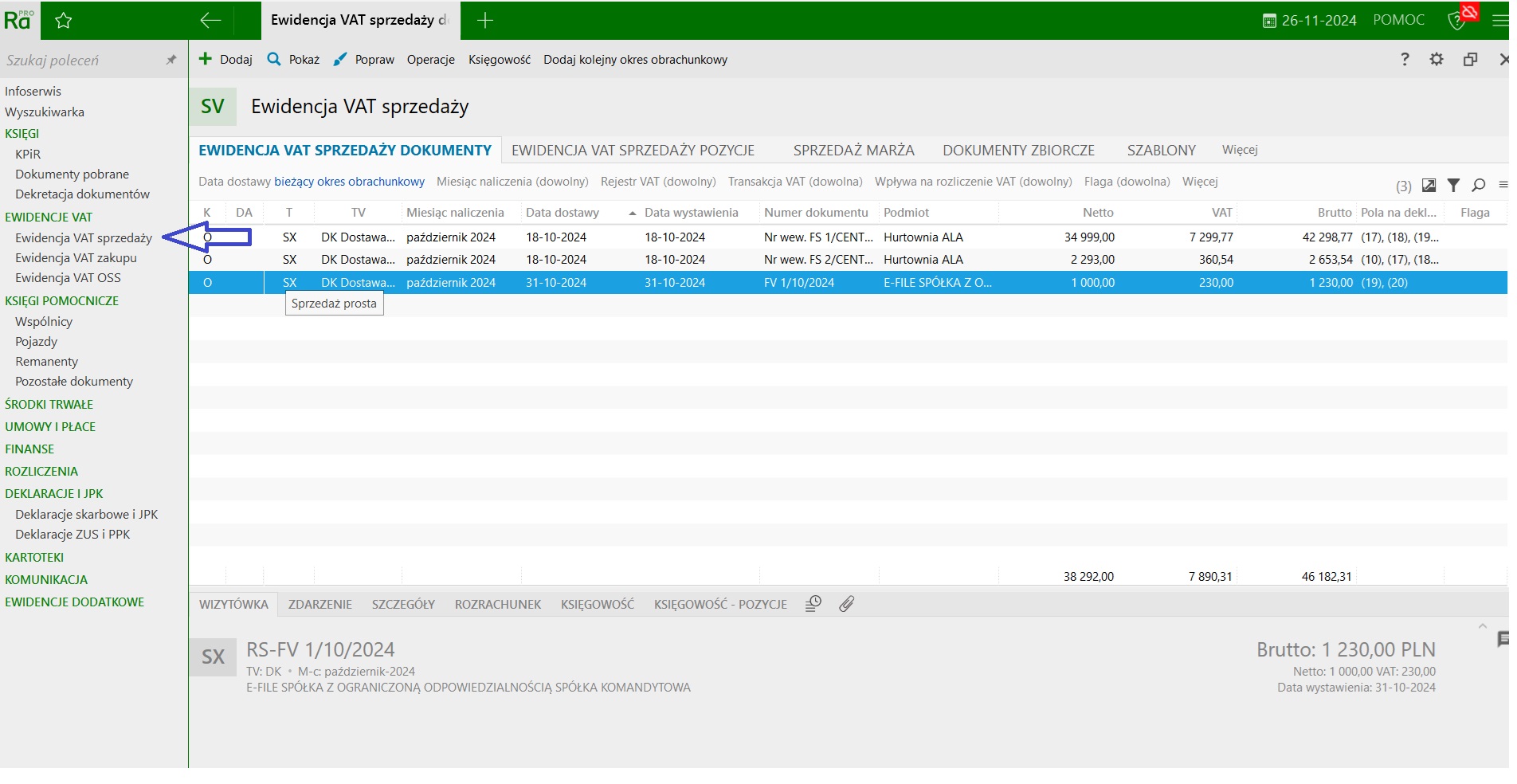
Task: Click the history clock icon in detail tabs
Action: [x=813, y=604]
